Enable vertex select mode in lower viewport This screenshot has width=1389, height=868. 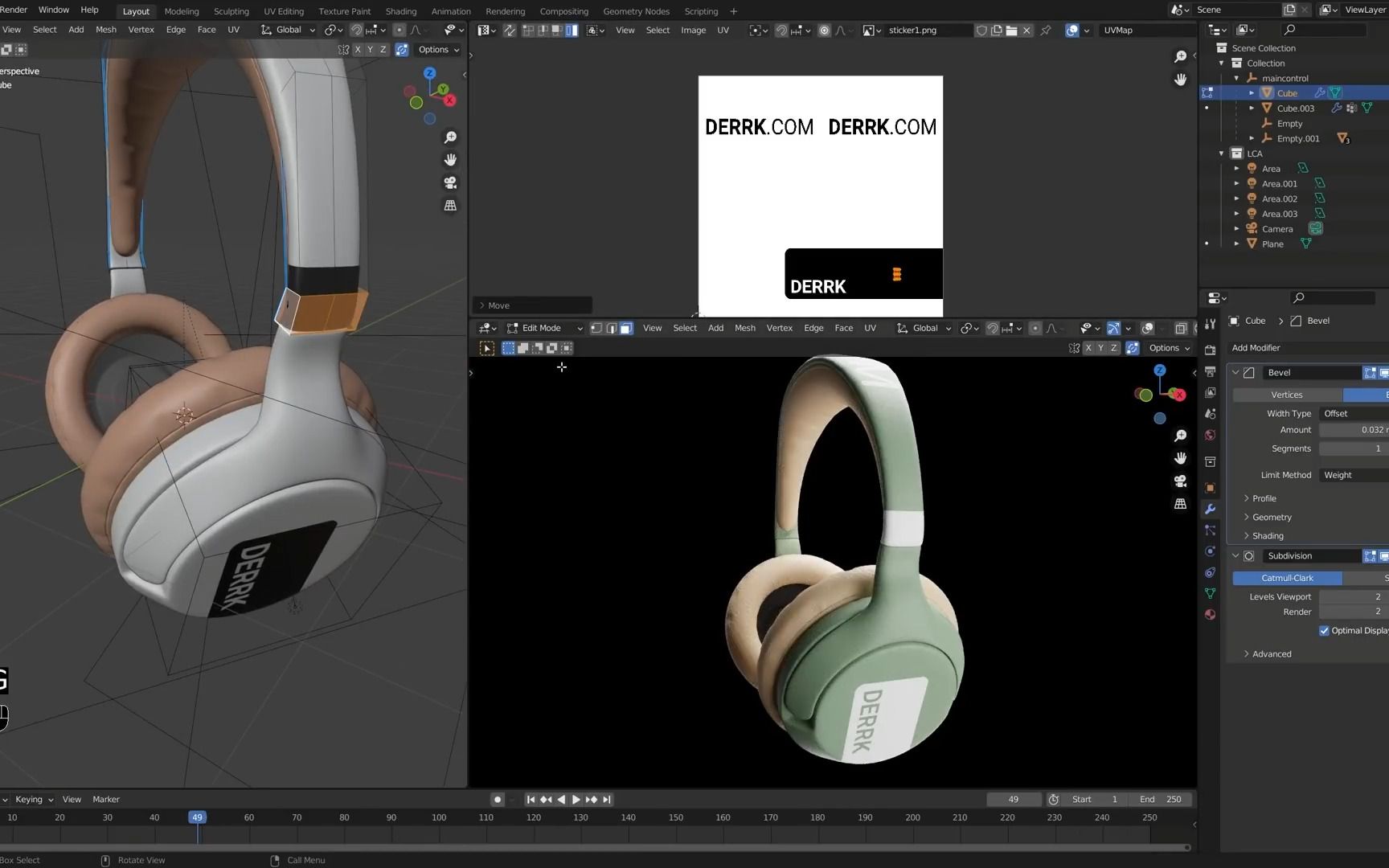point(596,328)
